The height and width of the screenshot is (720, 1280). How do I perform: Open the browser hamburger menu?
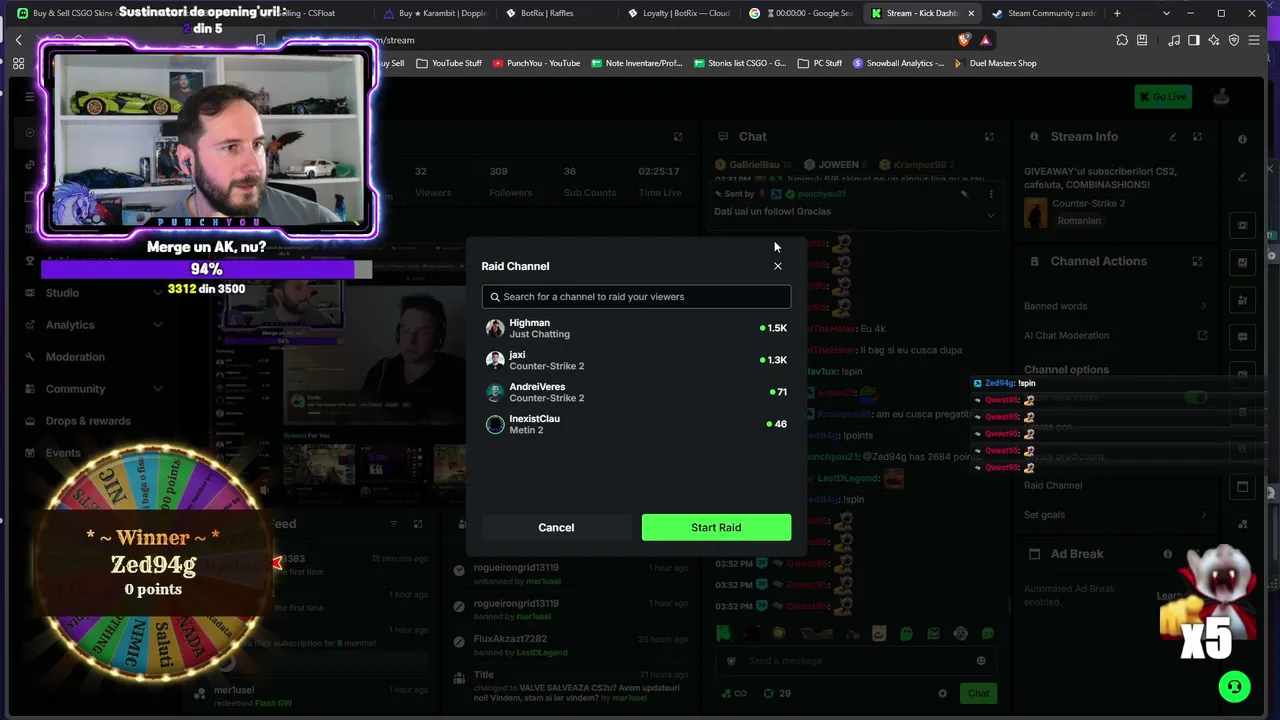click(1254, 40)
